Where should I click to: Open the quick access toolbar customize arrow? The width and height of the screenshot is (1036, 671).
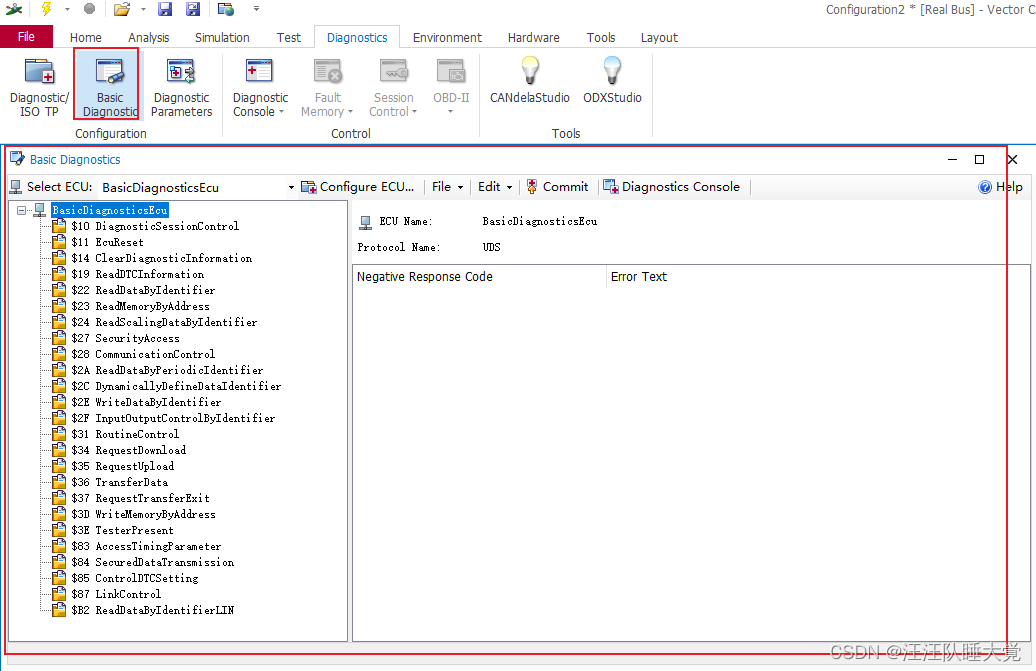pos(256,9)
